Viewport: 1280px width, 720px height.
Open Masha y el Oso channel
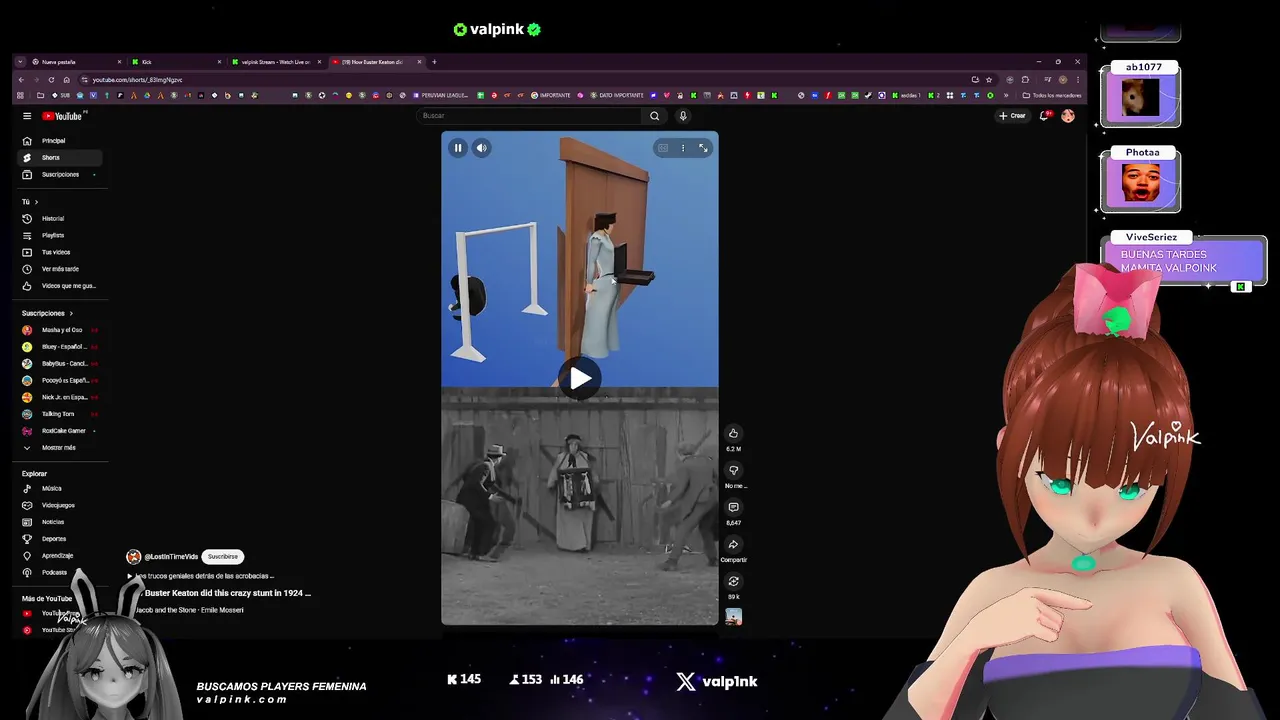click(x=60, y=330)
